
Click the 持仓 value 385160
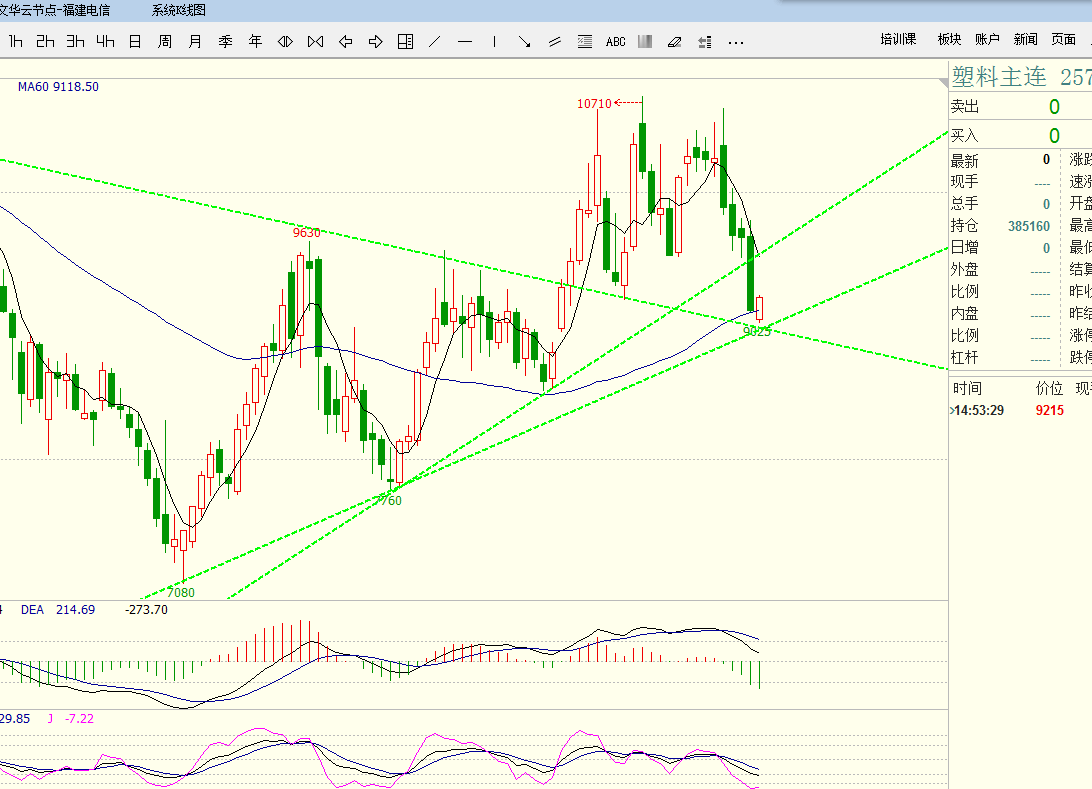[1029, 226]
